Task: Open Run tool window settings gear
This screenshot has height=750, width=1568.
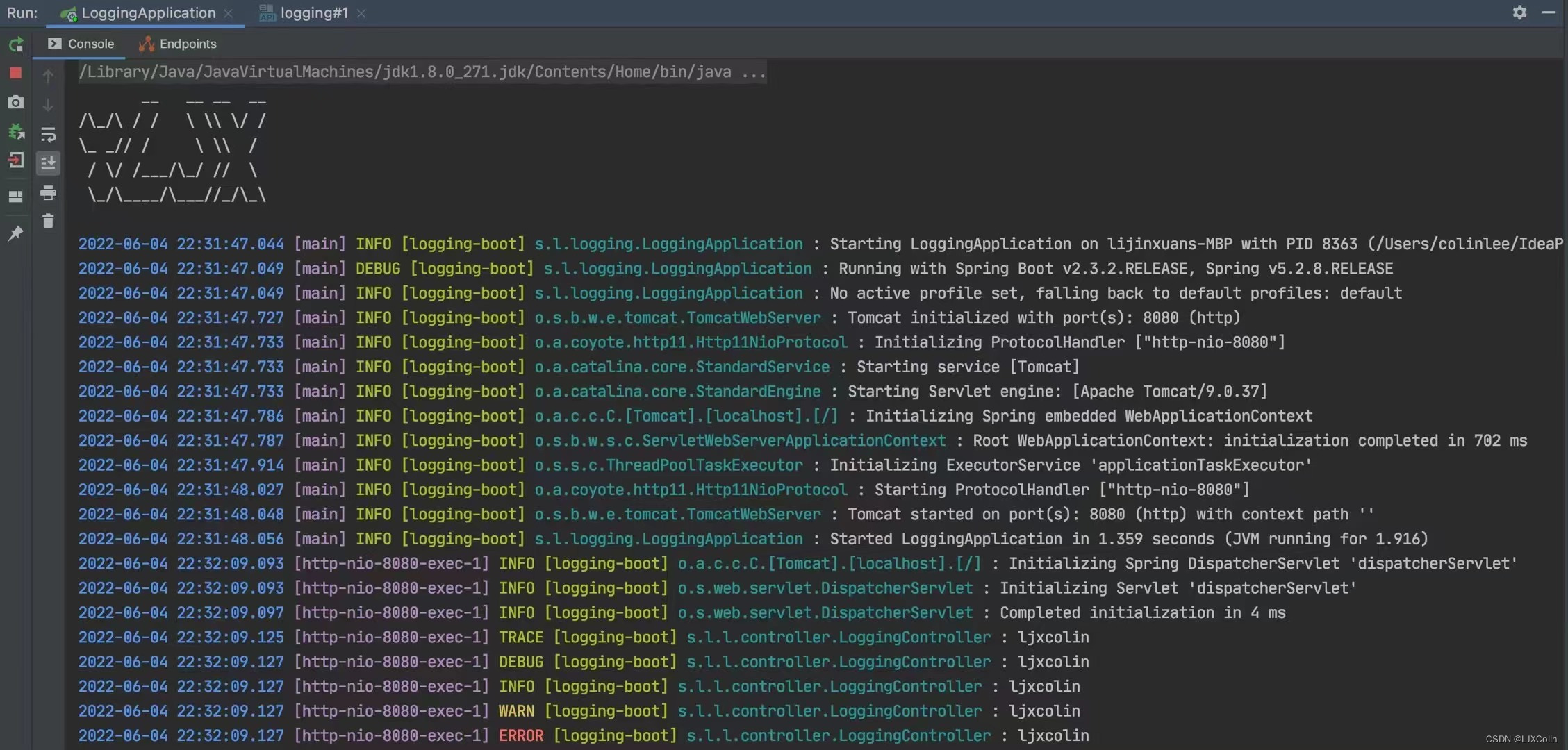Action: coord(1519,12)
